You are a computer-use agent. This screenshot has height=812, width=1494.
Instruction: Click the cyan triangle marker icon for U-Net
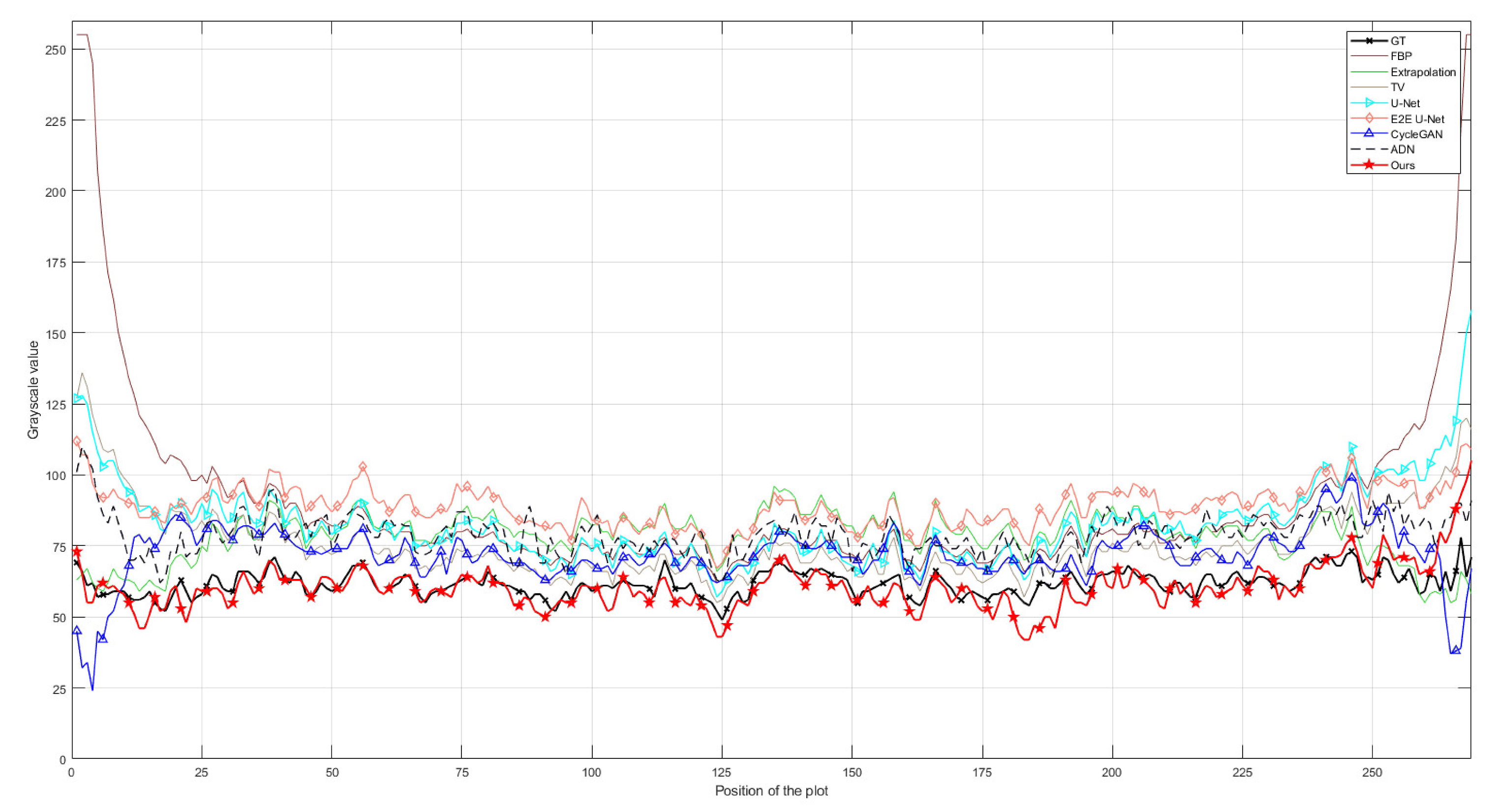coord(1369,103)
